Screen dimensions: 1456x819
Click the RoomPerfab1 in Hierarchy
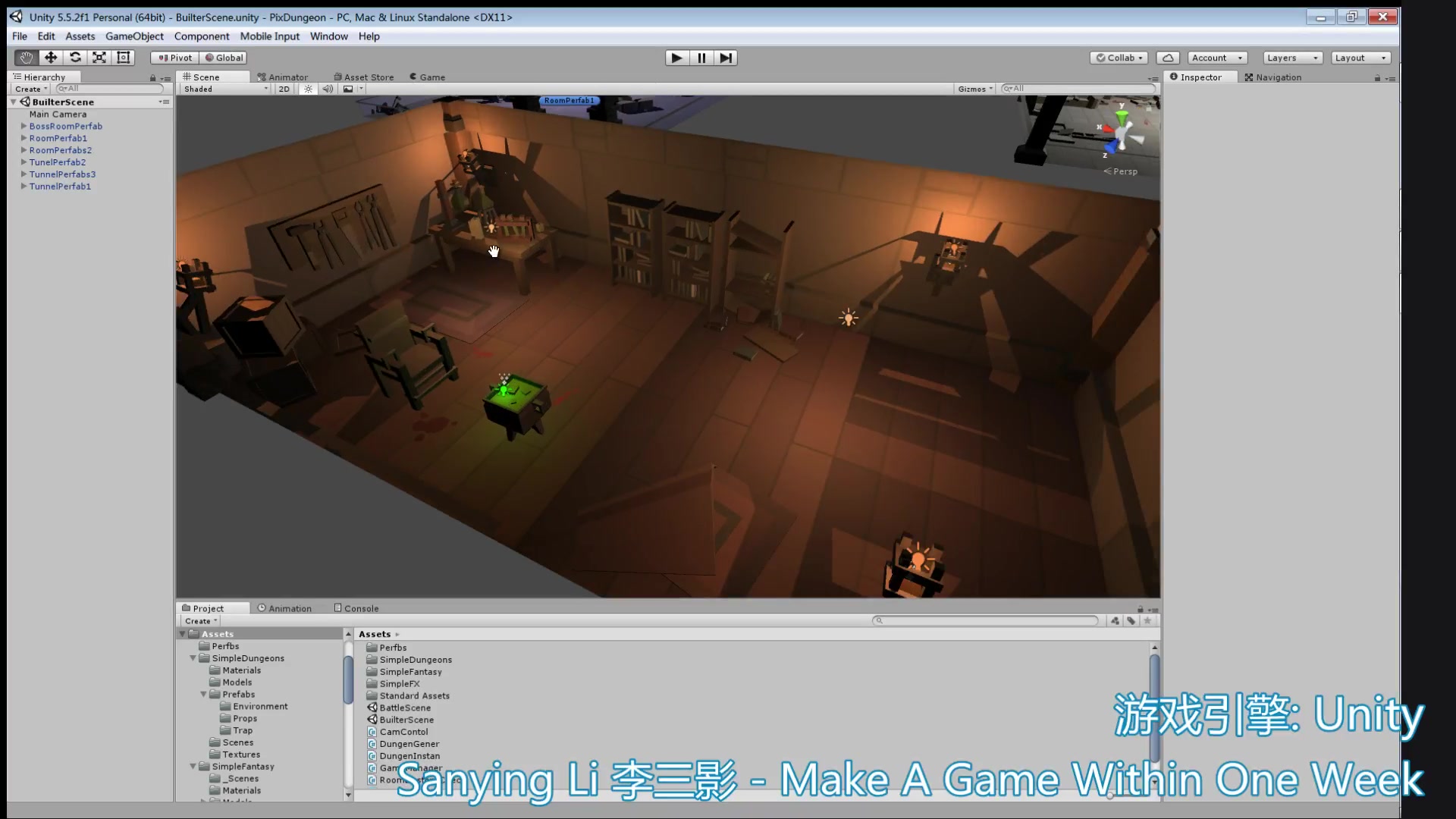[57, 138]
